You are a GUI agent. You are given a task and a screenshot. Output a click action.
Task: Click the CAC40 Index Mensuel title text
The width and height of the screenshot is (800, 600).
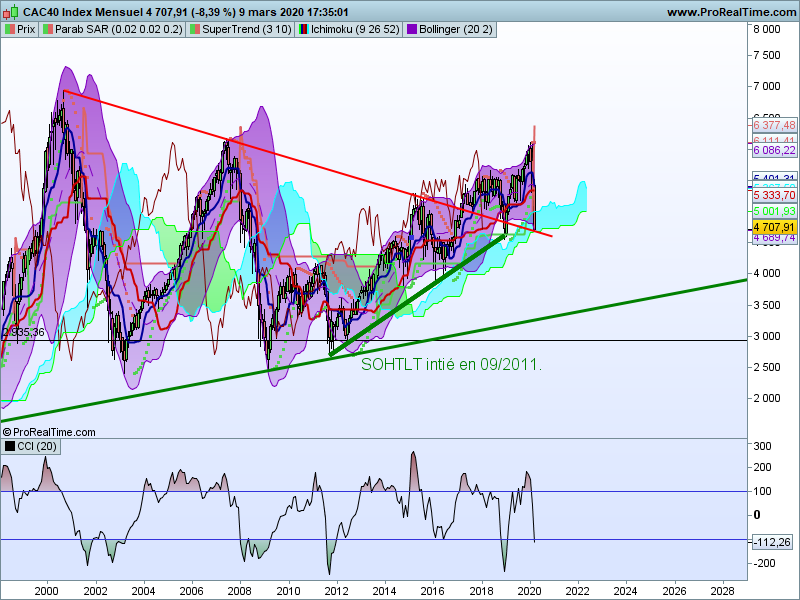[83, 12]
